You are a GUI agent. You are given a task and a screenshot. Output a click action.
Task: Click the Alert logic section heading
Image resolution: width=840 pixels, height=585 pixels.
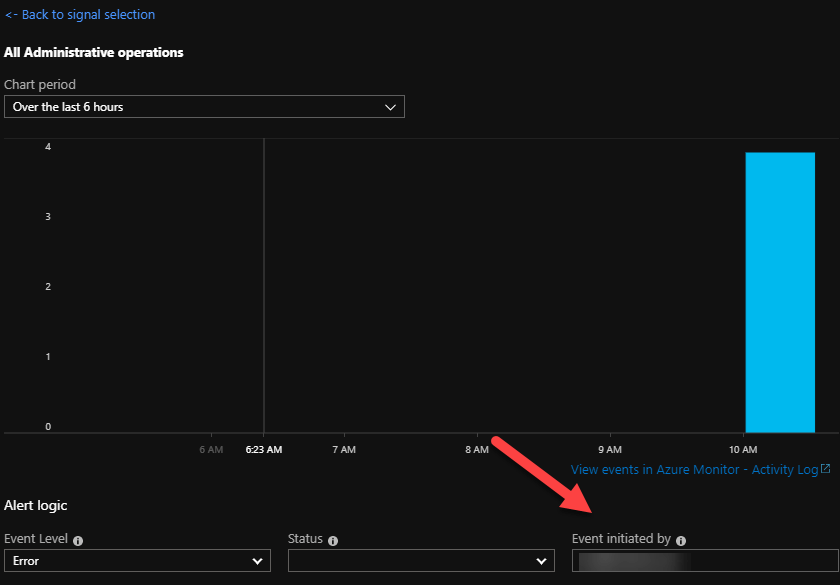[x=36, y=506]
